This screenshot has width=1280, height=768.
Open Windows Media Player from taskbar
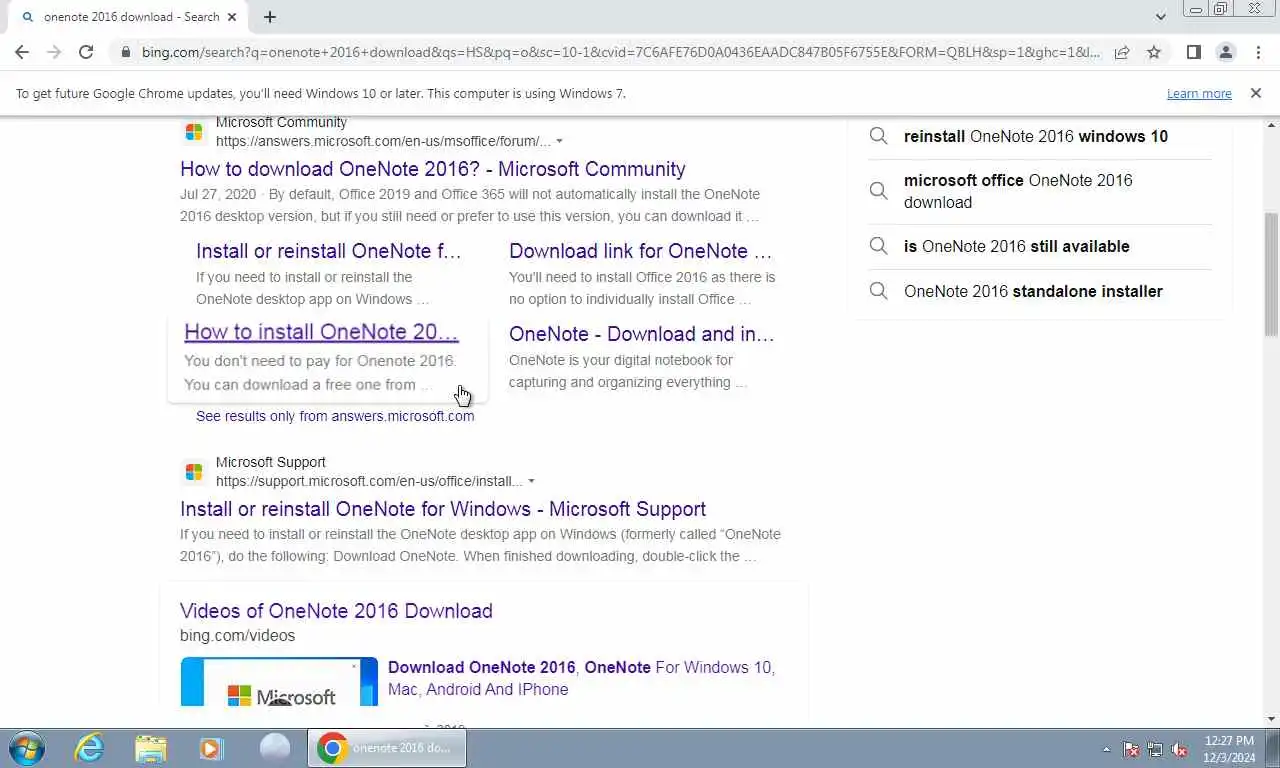coord(211,748)
